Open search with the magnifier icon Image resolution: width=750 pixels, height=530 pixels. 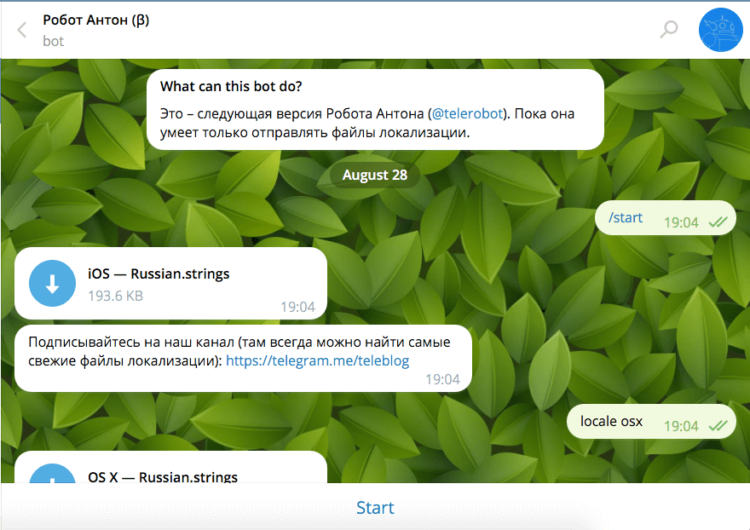(669, 29)
